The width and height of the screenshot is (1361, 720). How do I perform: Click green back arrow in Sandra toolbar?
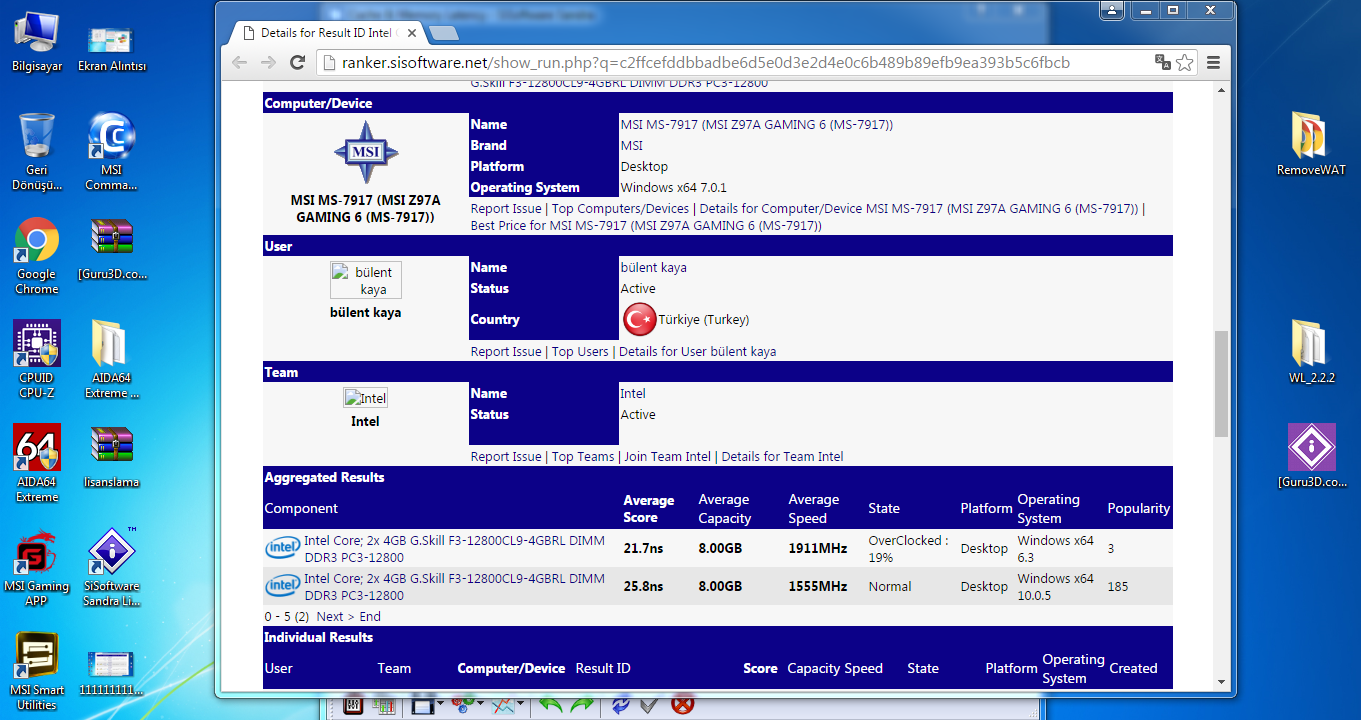click(x=552, y=704)
